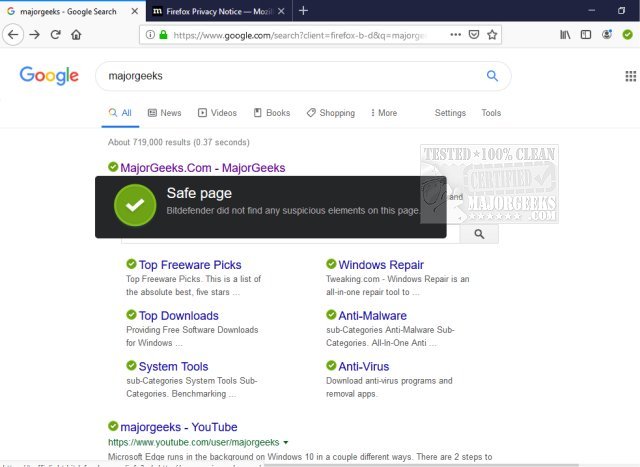The height and width of the screenshot is (467, 640).
Task: Click 'About 719,000 results' stats text
Action: [178, 142]
